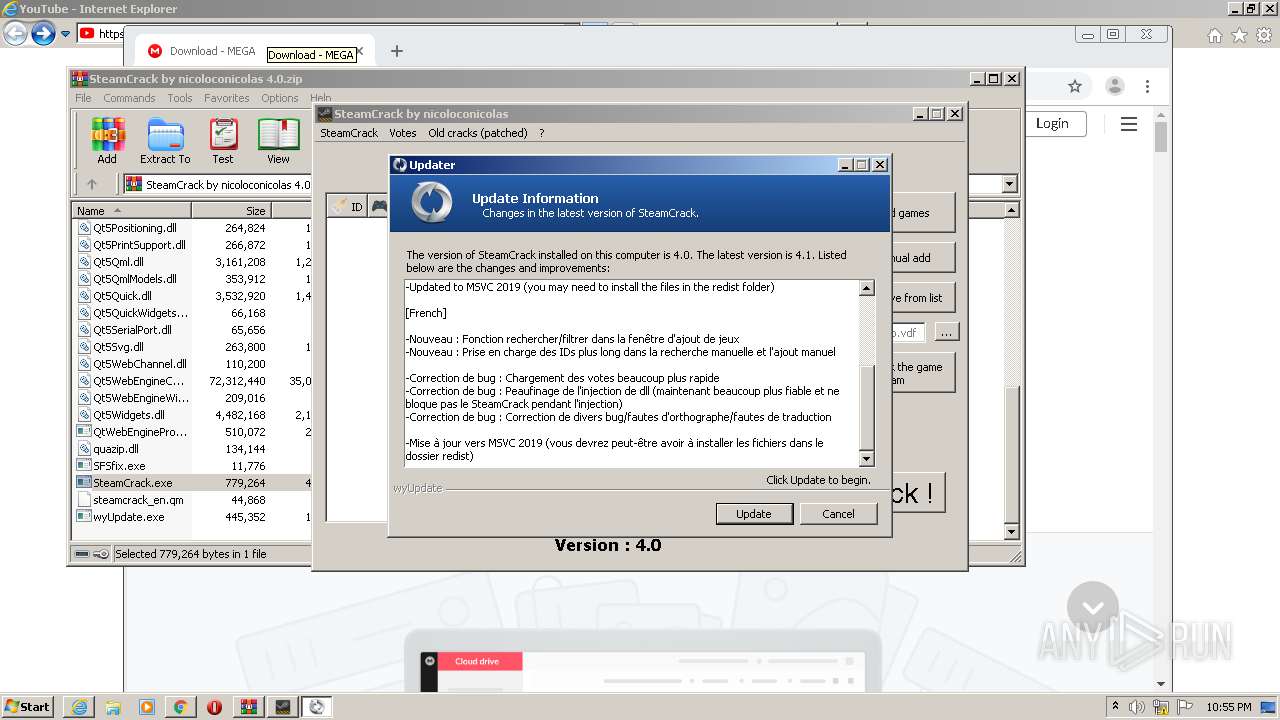This screenshot has height=720, width=1280.
Task: Click Internet Explorer forward button
Action: [x=43, y=34]
